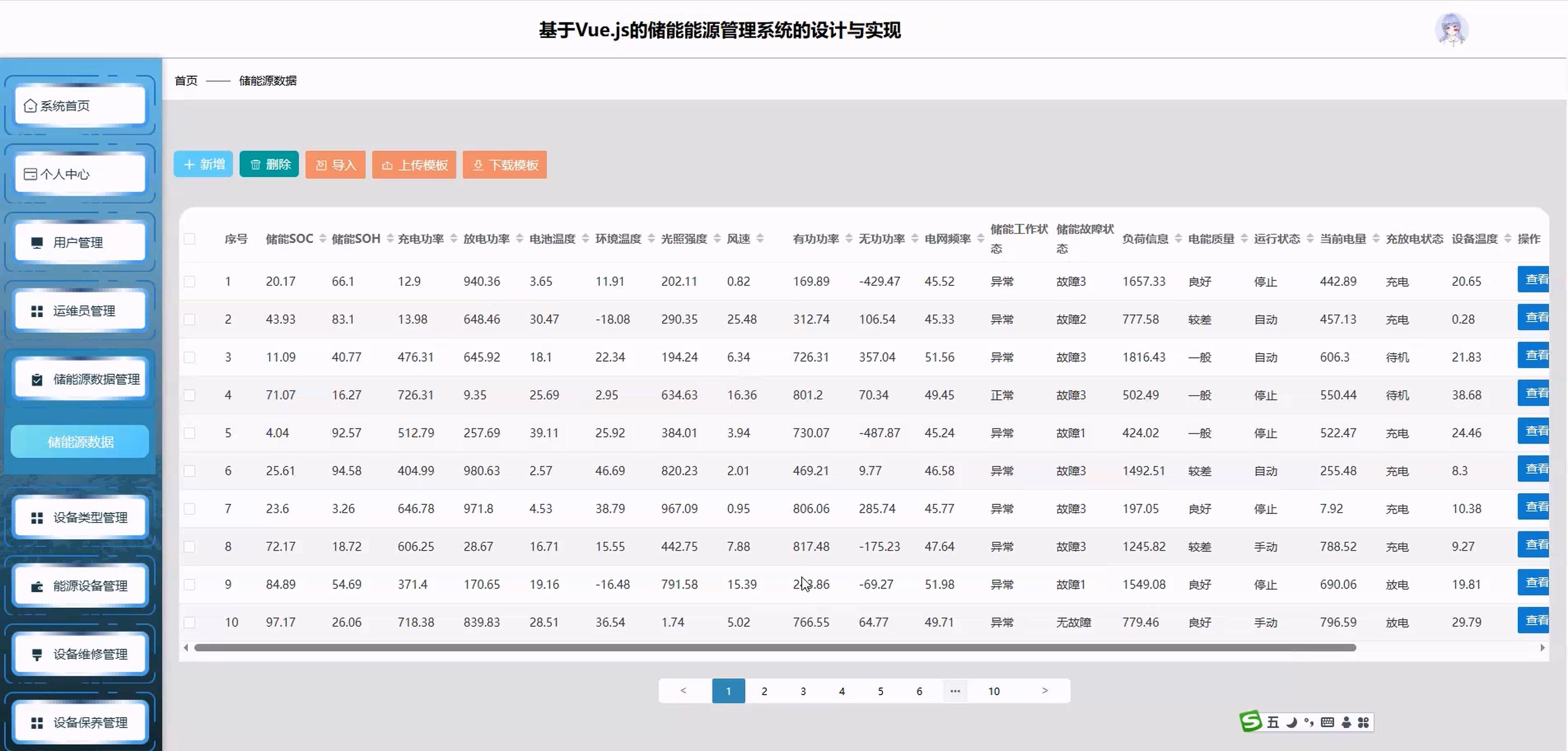Open the user avatar at top right
1568x751 pixels.
pos(1451,29)
